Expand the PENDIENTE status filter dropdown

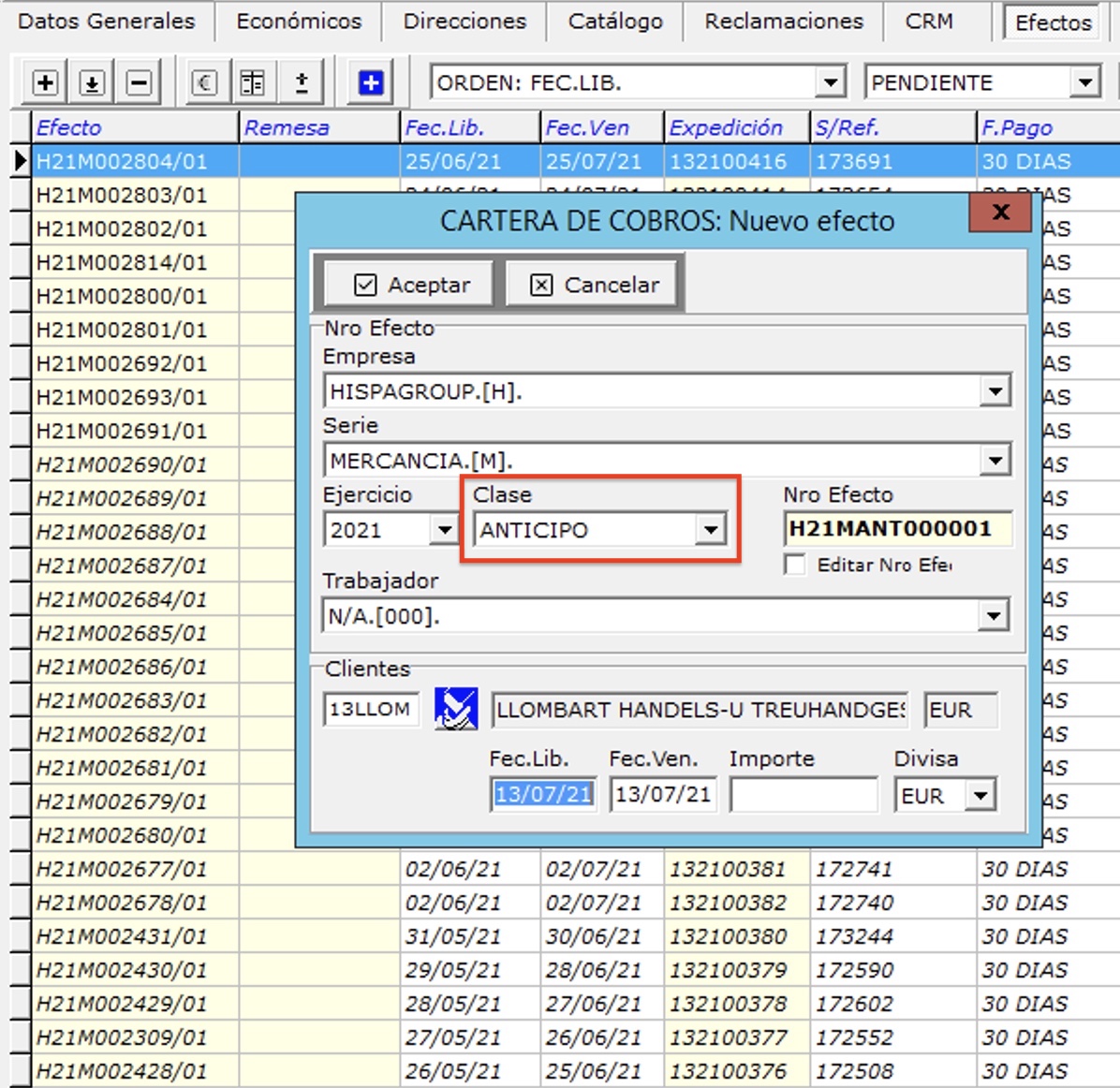[x=1084, y=82]
